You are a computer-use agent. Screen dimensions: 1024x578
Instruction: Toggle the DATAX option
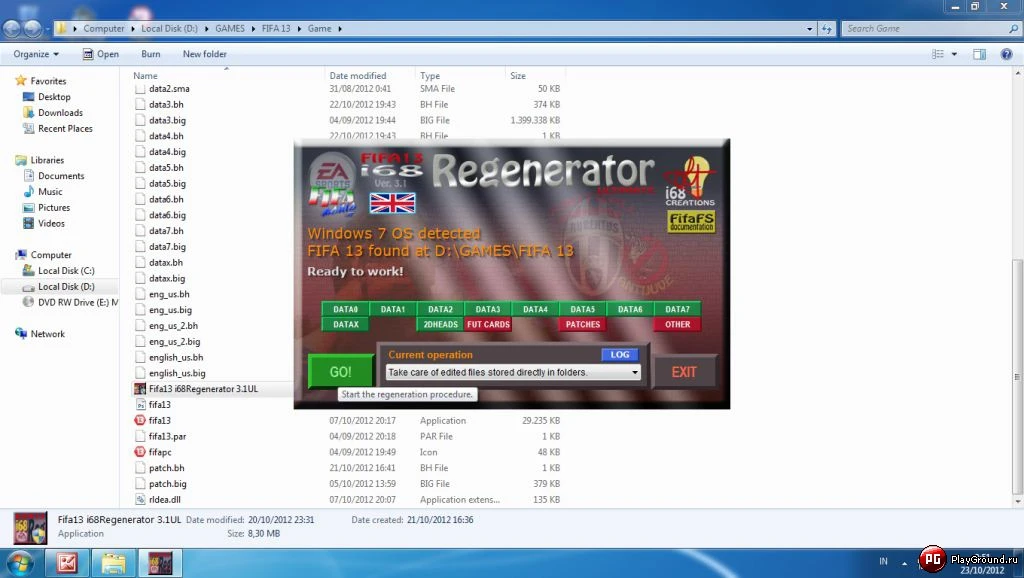pyautogui.click(x=347, y=324)
